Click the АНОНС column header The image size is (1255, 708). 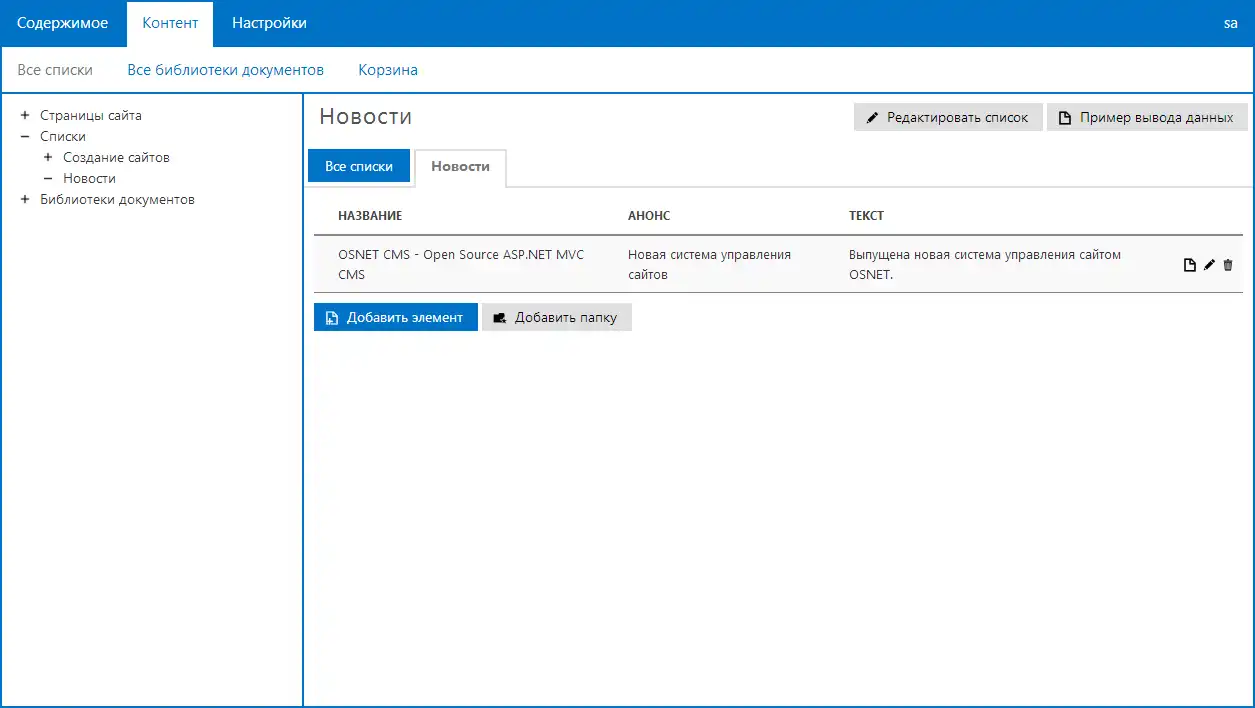coord(649,216)
